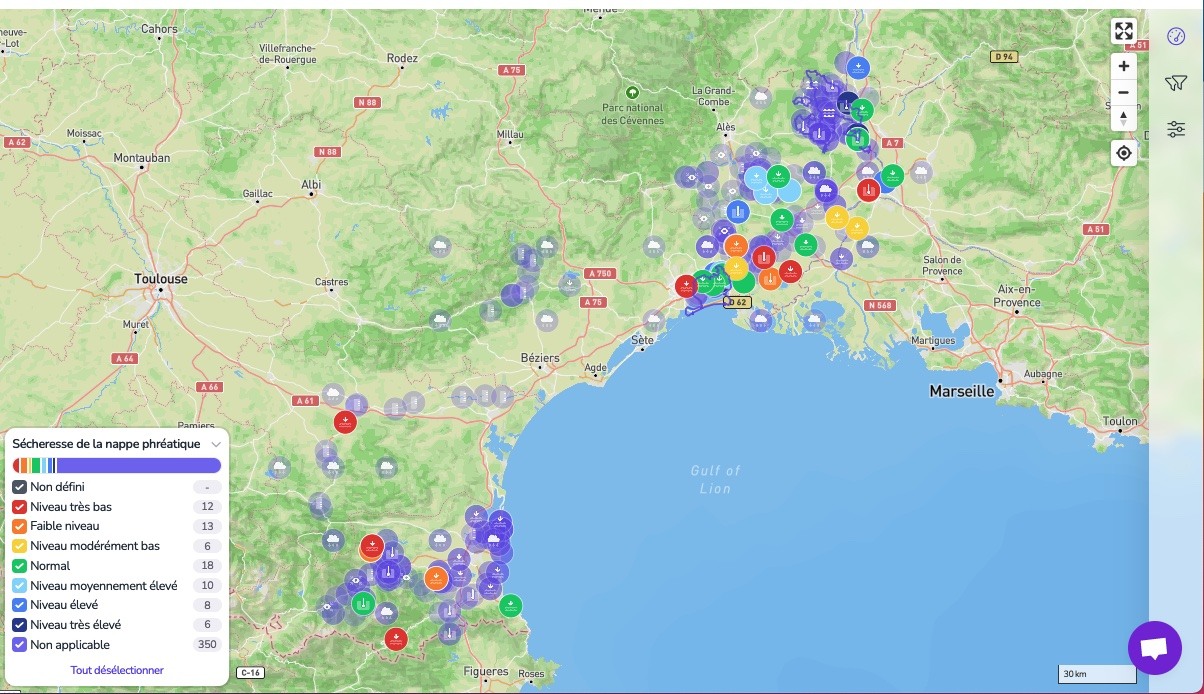
Task: Select the lowest red marker on the map
Action: point(396,639)
